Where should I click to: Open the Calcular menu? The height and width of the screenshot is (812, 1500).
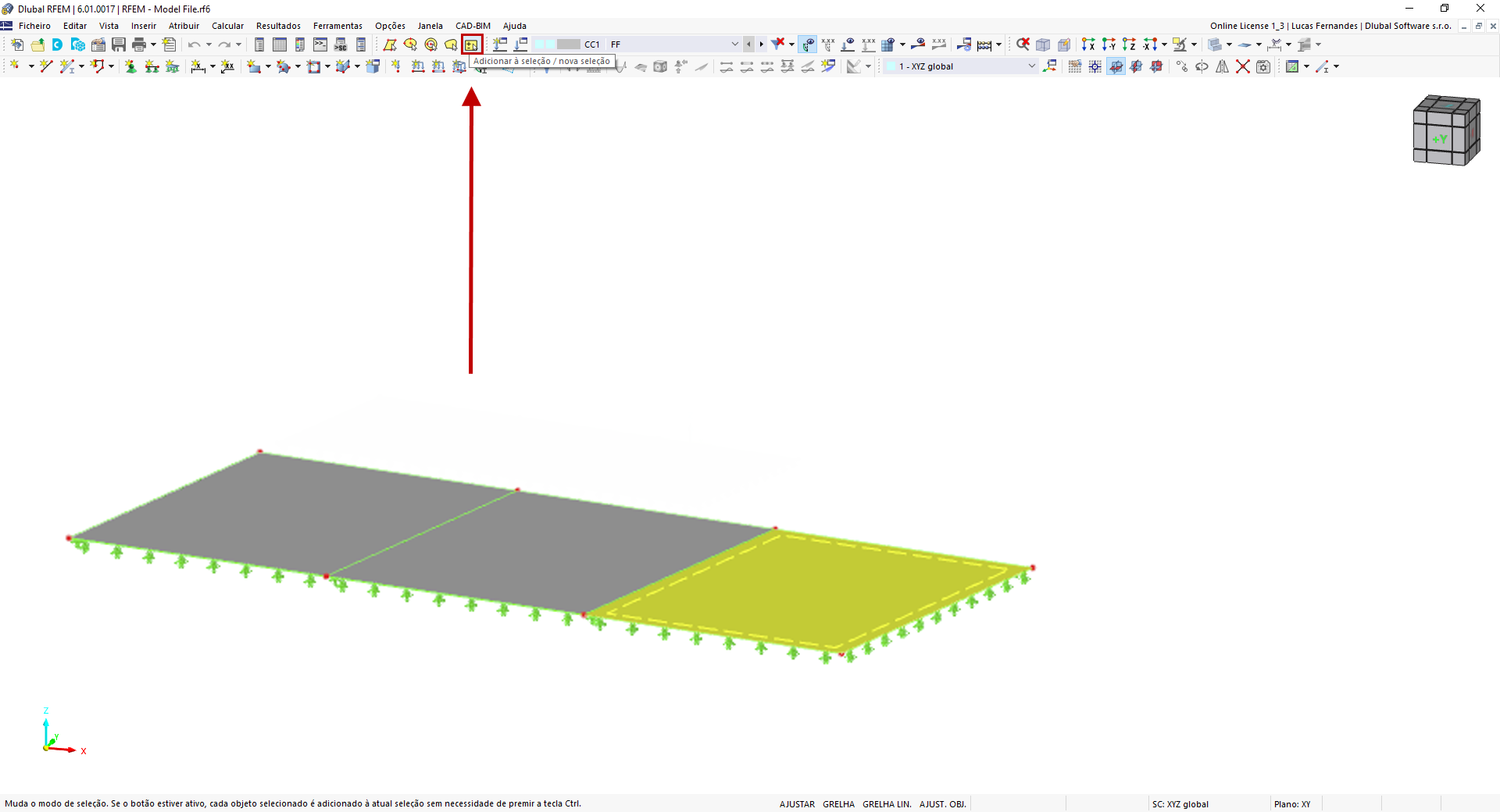tap(227, 26)
